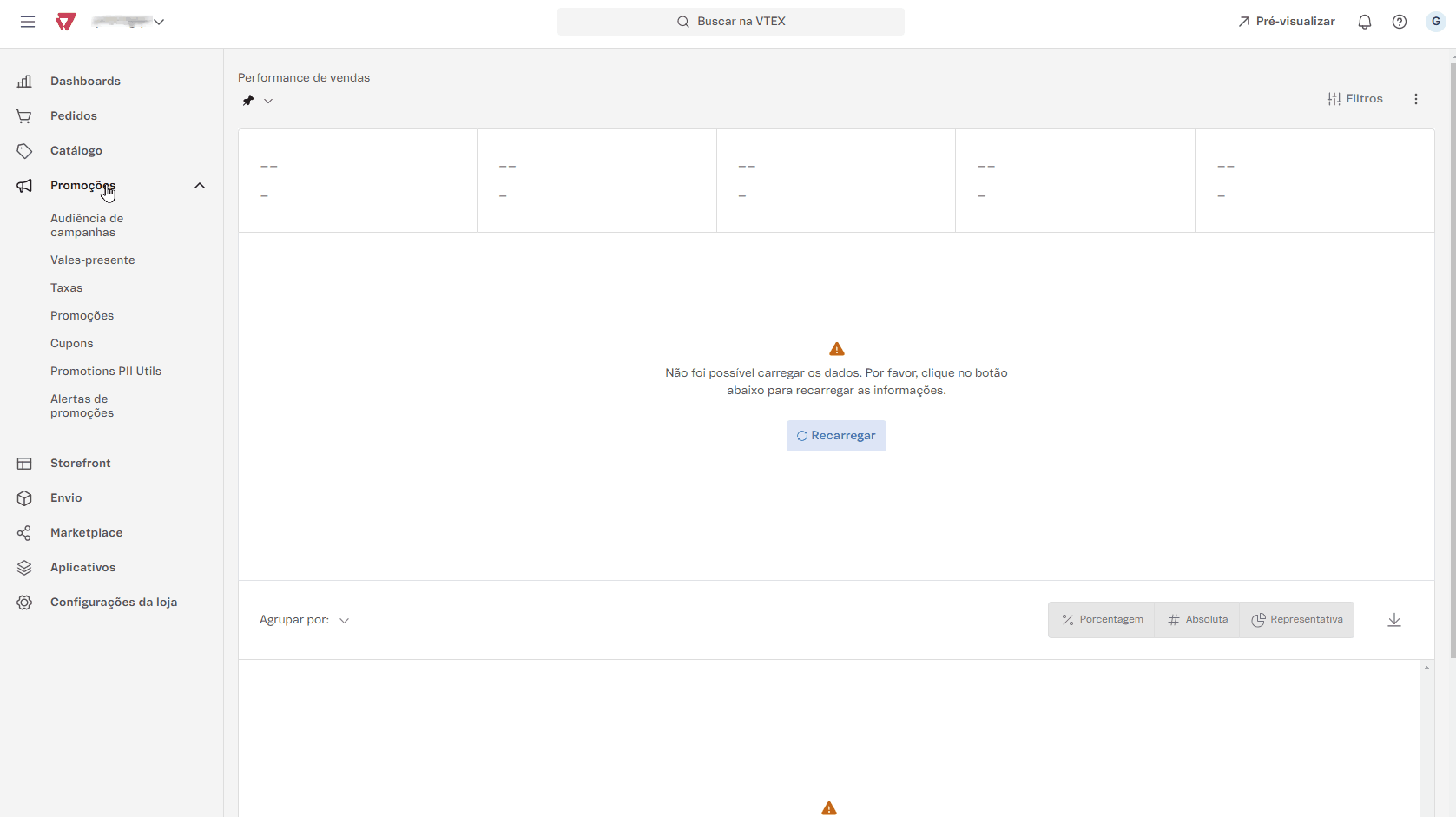Switch to Representativa view

(1296, 620)
